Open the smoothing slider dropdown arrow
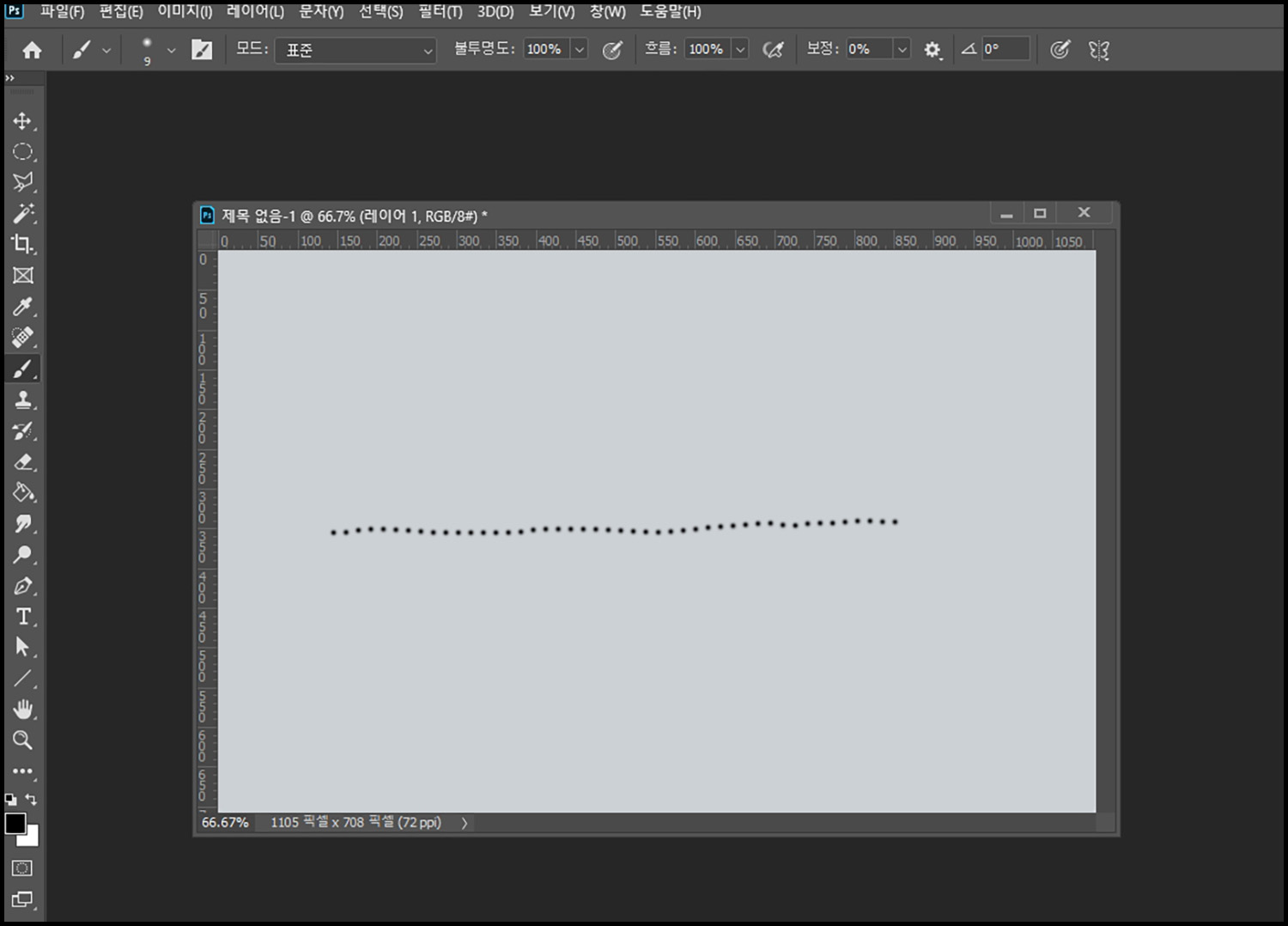1288x926 pixels. click(902, 50)
